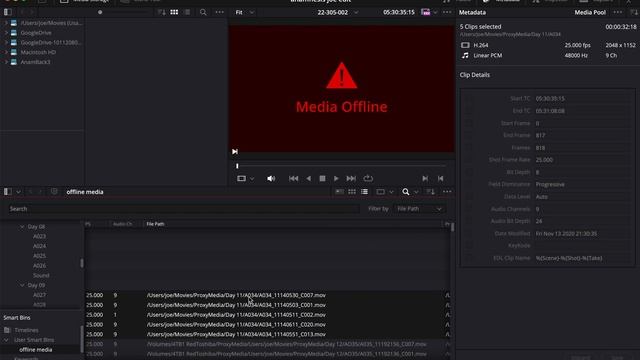Switch media pool to thumbnail view
Screen dimensions: 640x360
352,192
